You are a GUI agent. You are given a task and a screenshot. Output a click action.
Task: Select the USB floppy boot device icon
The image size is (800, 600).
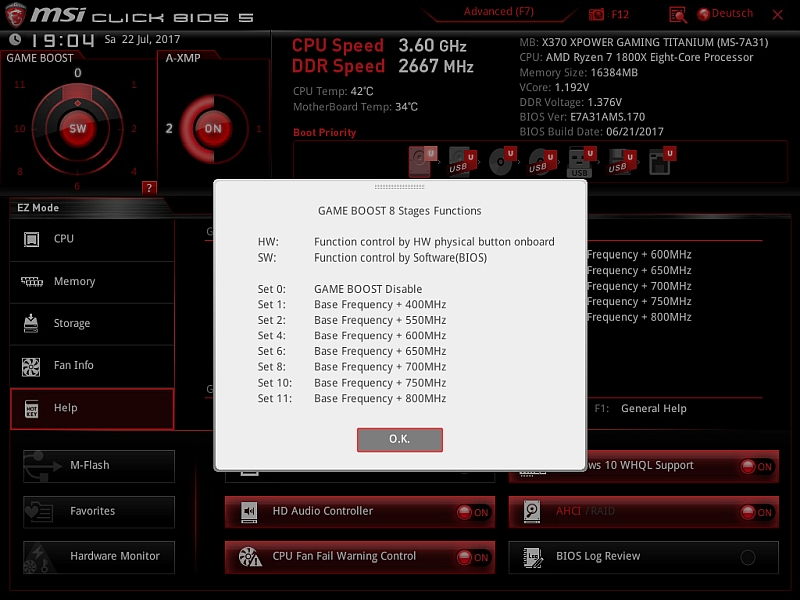621,161
